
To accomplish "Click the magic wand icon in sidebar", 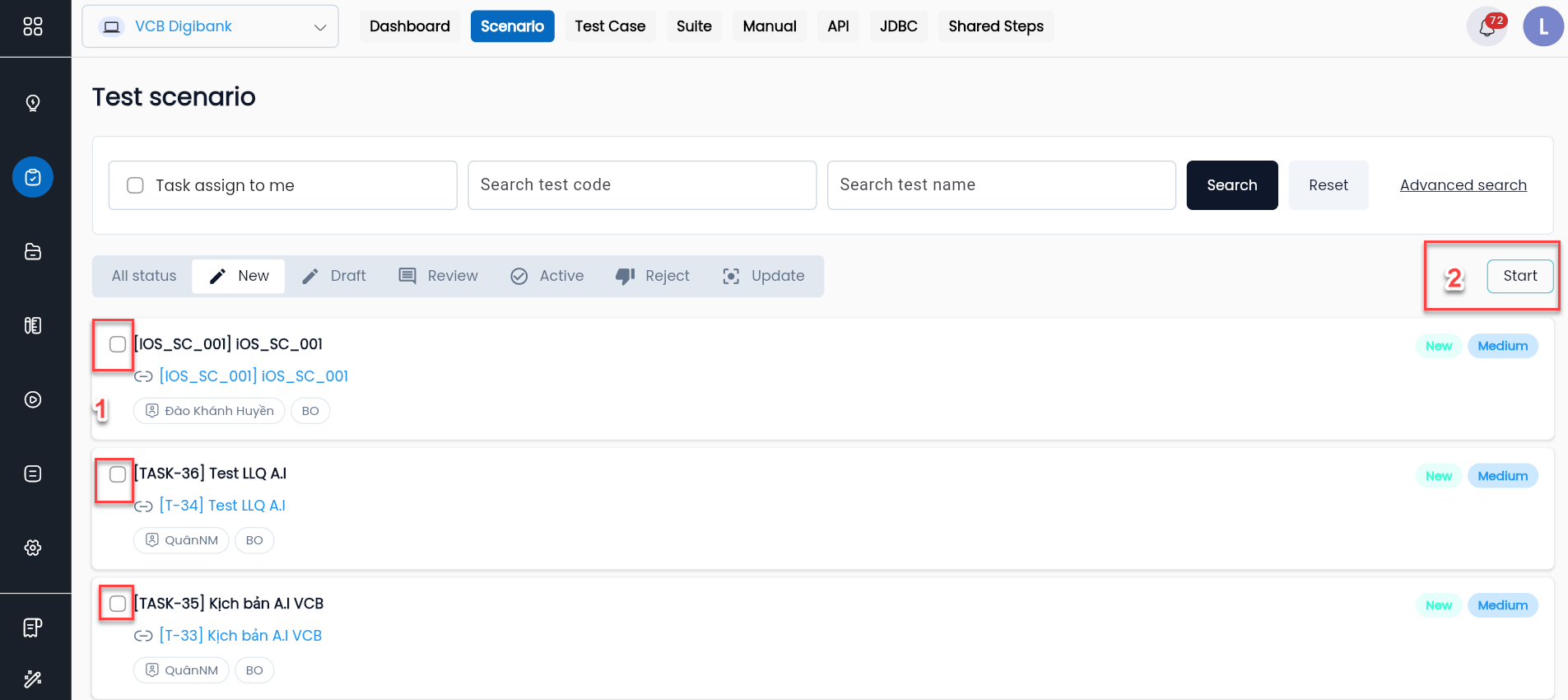I will point(33,679).
